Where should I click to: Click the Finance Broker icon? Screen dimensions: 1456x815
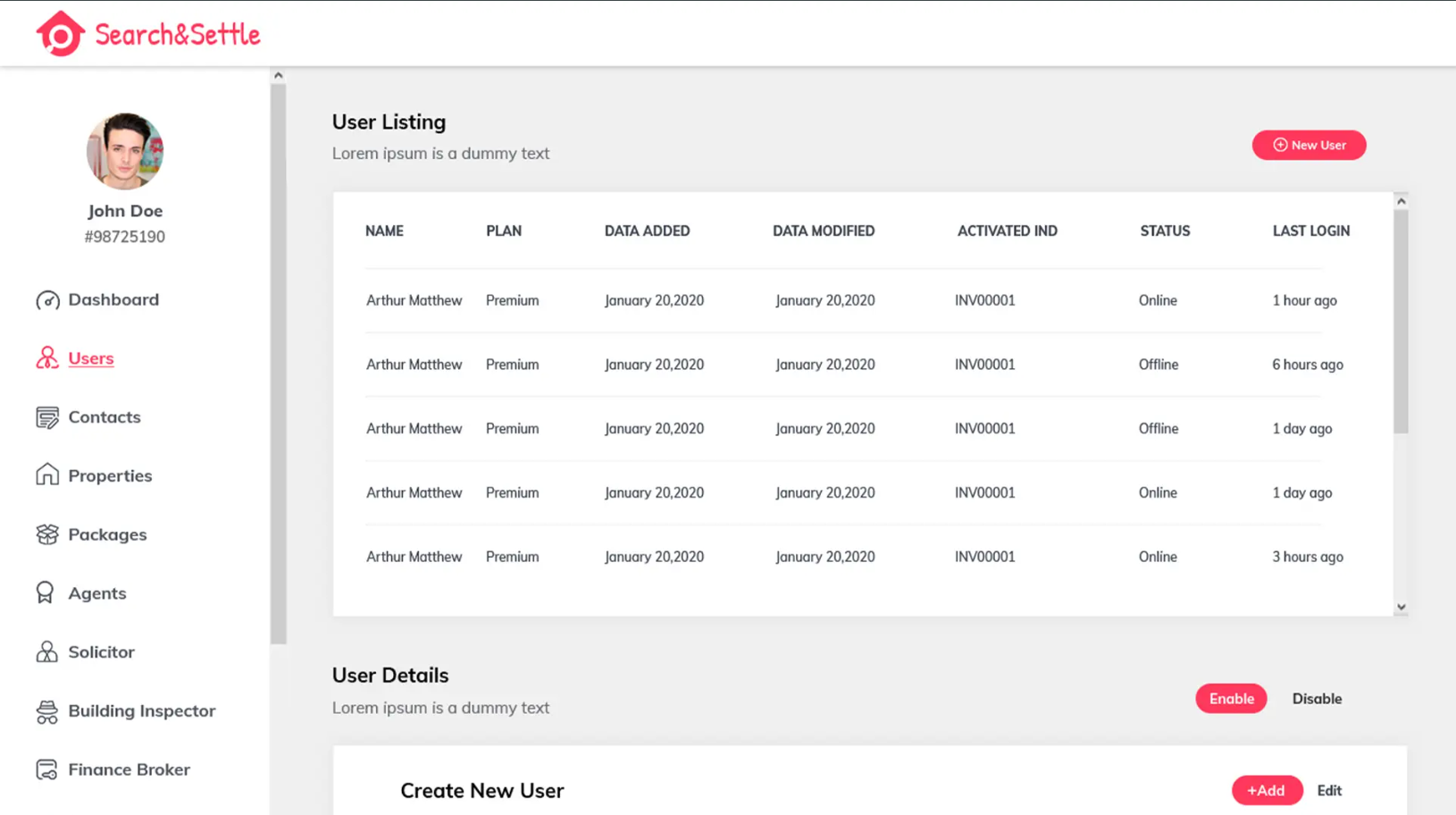tap(47, 769)
